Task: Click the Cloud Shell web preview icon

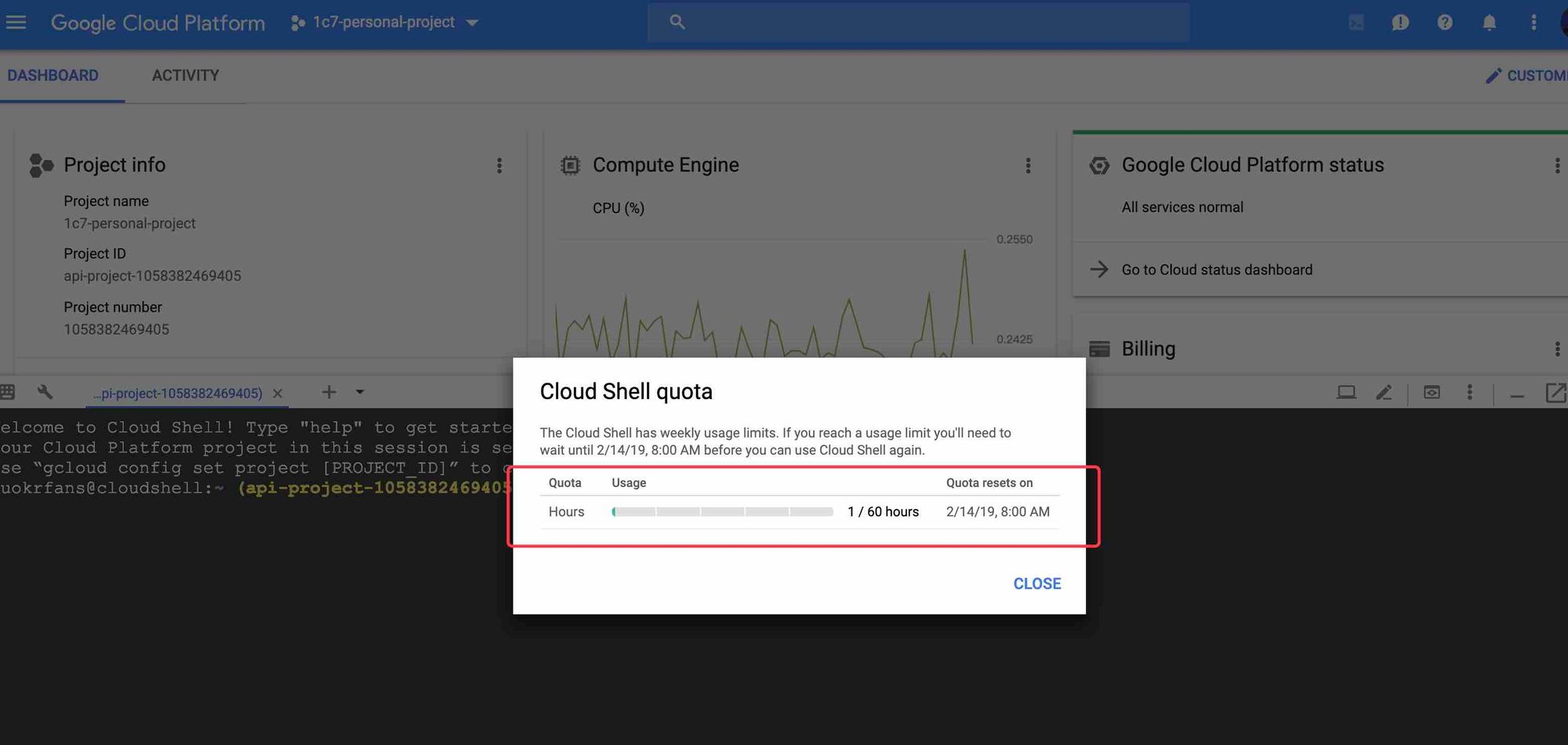Action: coord(1432,392)
